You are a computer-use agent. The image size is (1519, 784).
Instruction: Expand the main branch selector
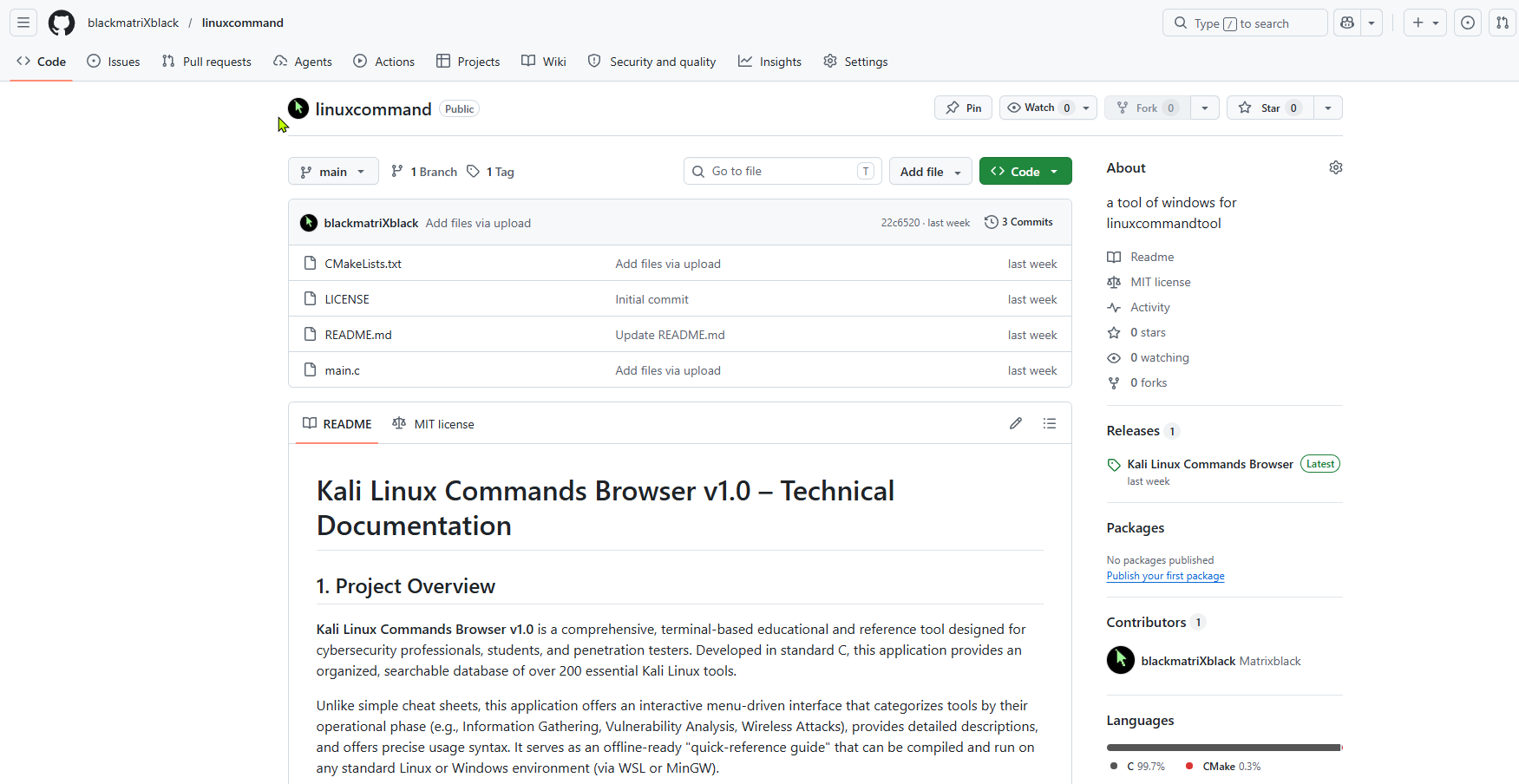click(333, 171)
